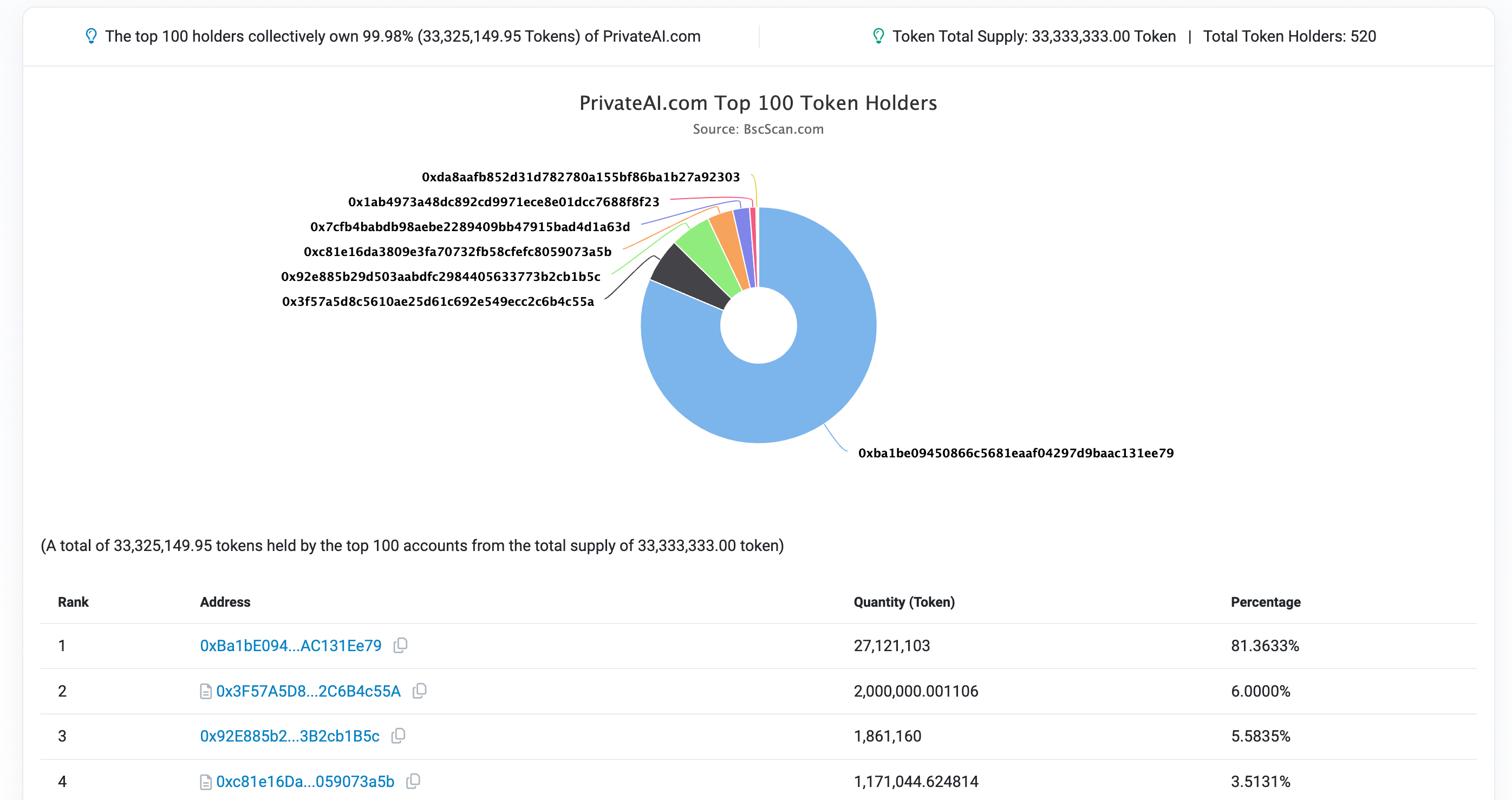This screenshot has height=800, width=1512.
Task: Click the Quantity (Token) column header
Action: [x=904, y=602]
